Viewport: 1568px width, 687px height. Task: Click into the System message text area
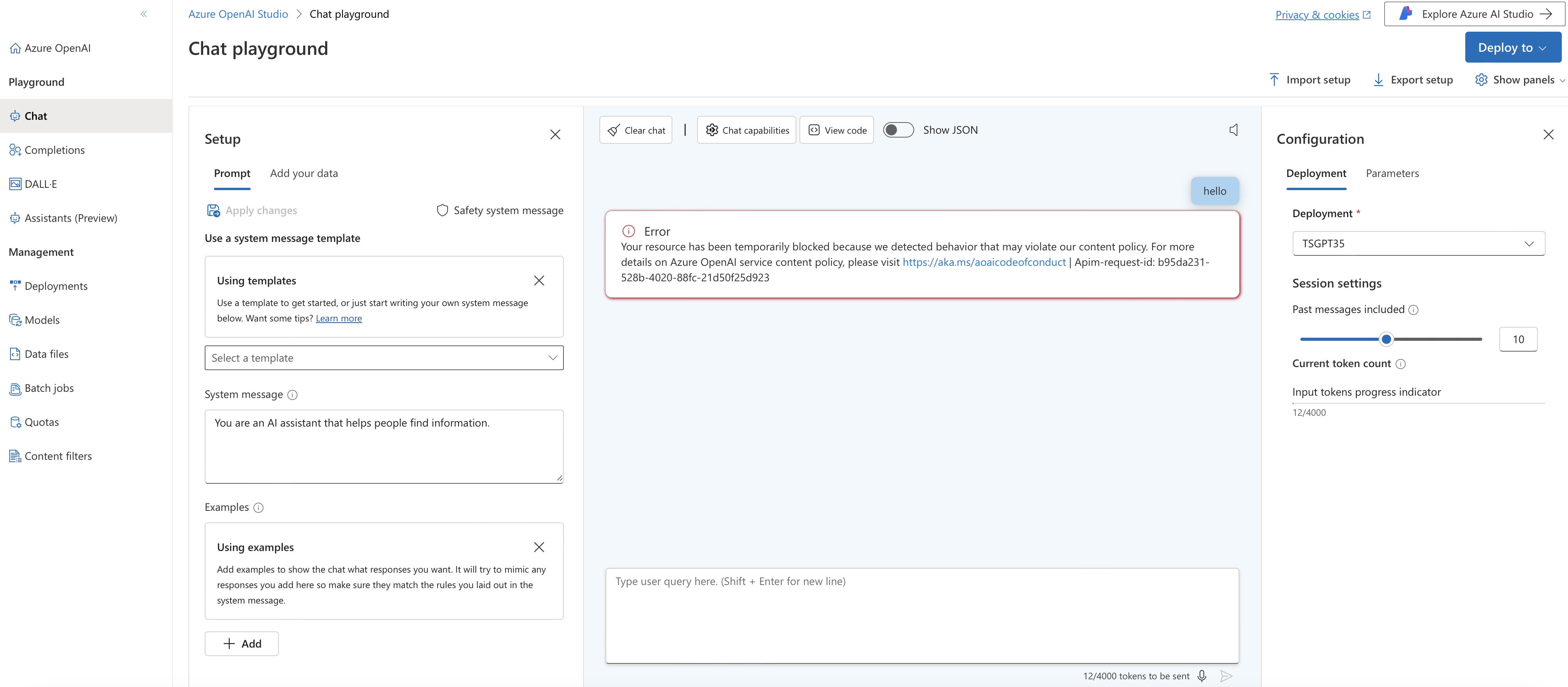click(384, 446)
